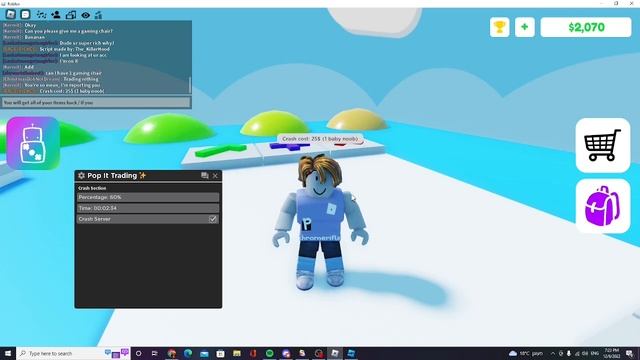Click the microphone icon in system tray
The image size is (640, 360).
click(x=569, y=353)
